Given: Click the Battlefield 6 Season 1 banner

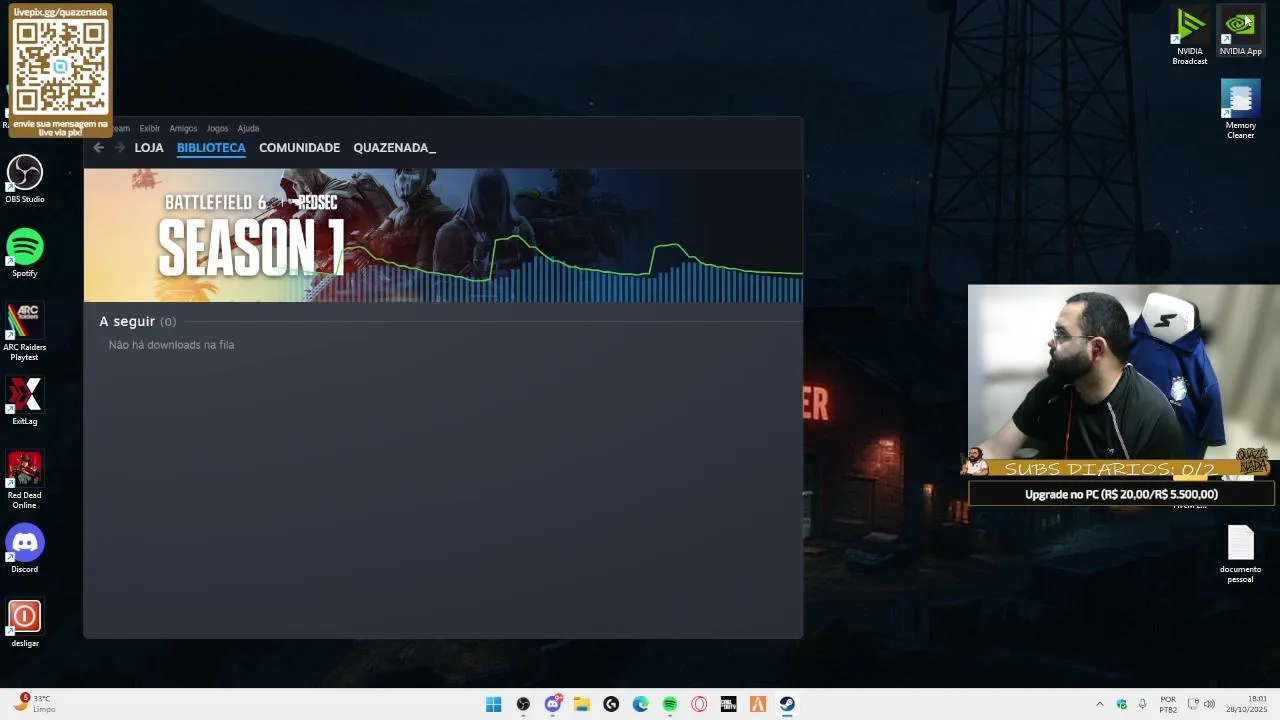Looking at the screenshot, I should pos(443,235).
